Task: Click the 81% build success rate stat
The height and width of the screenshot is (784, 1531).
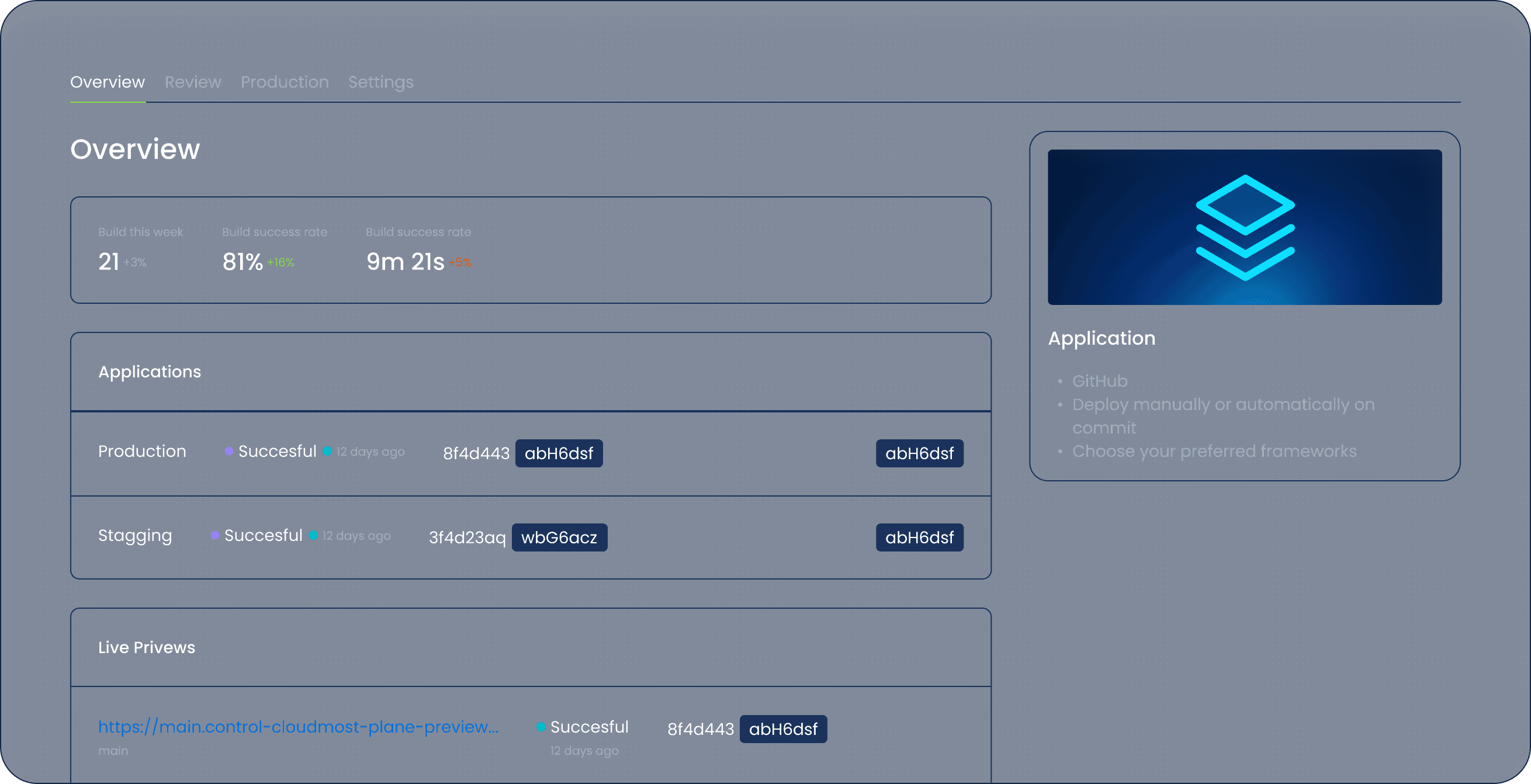Action: 243,262
